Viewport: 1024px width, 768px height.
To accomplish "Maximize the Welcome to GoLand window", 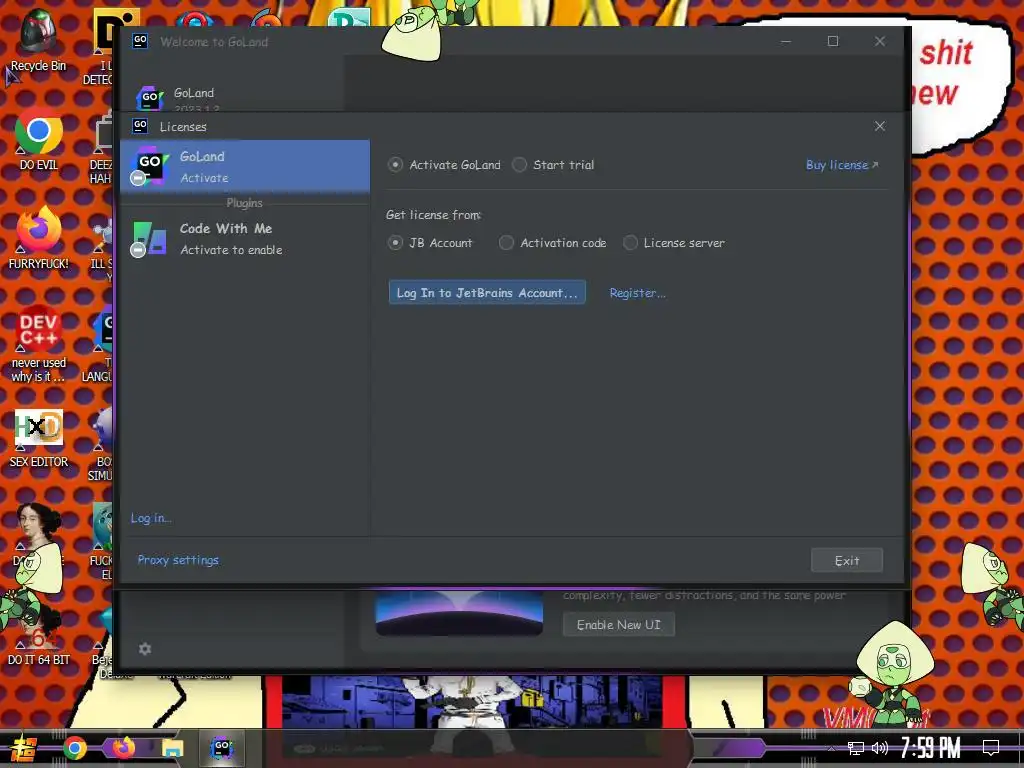I will (x=833, y=41).
